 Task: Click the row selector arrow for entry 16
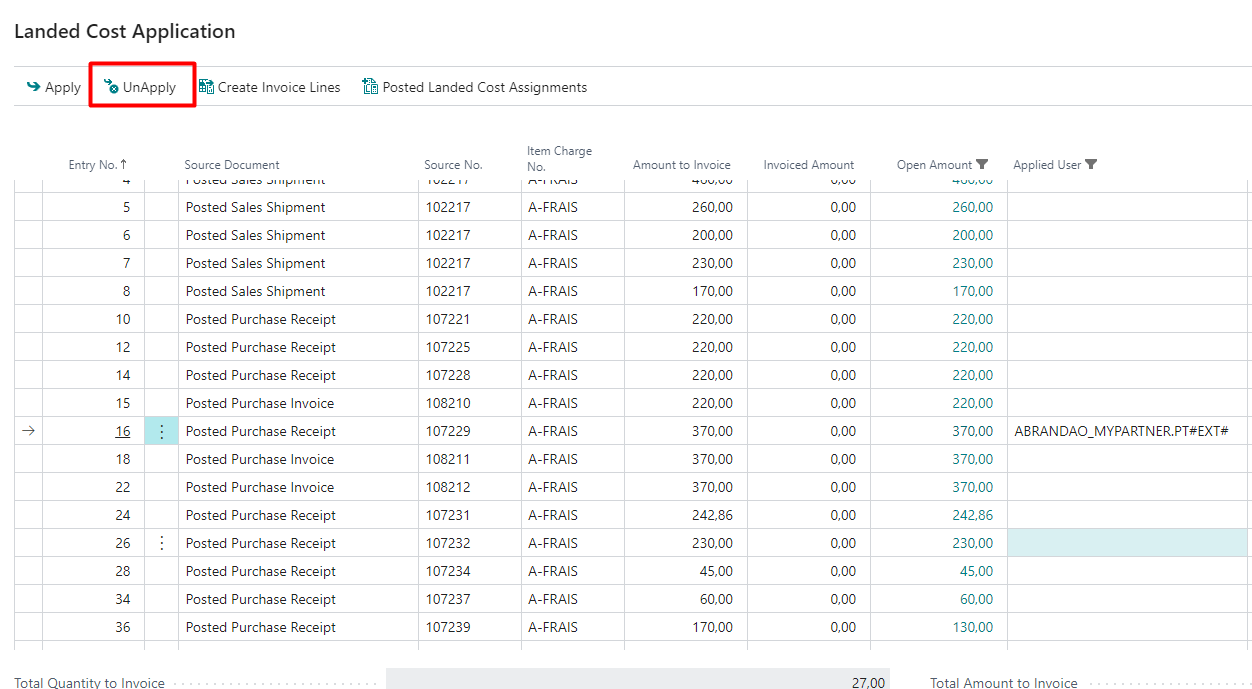28,432
